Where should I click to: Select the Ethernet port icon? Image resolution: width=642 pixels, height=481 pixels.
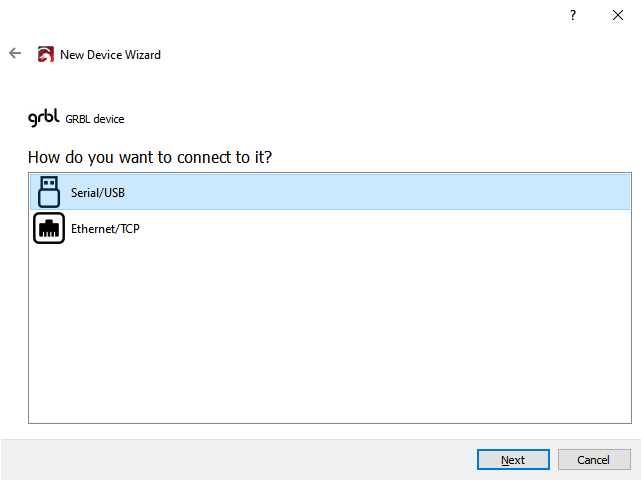[x=49, y=228]
